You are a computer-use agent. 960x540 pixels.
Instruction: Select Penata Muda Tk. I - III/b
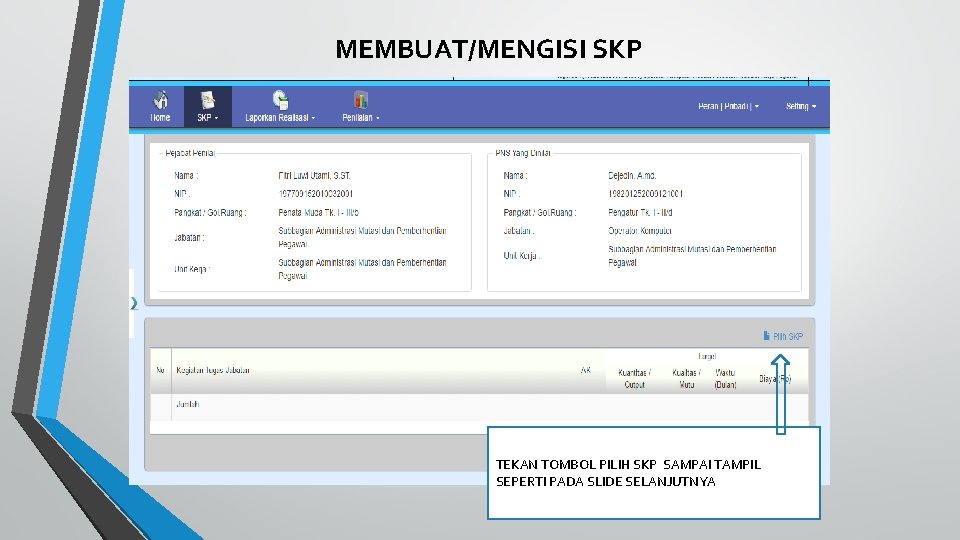click(318, 213)
